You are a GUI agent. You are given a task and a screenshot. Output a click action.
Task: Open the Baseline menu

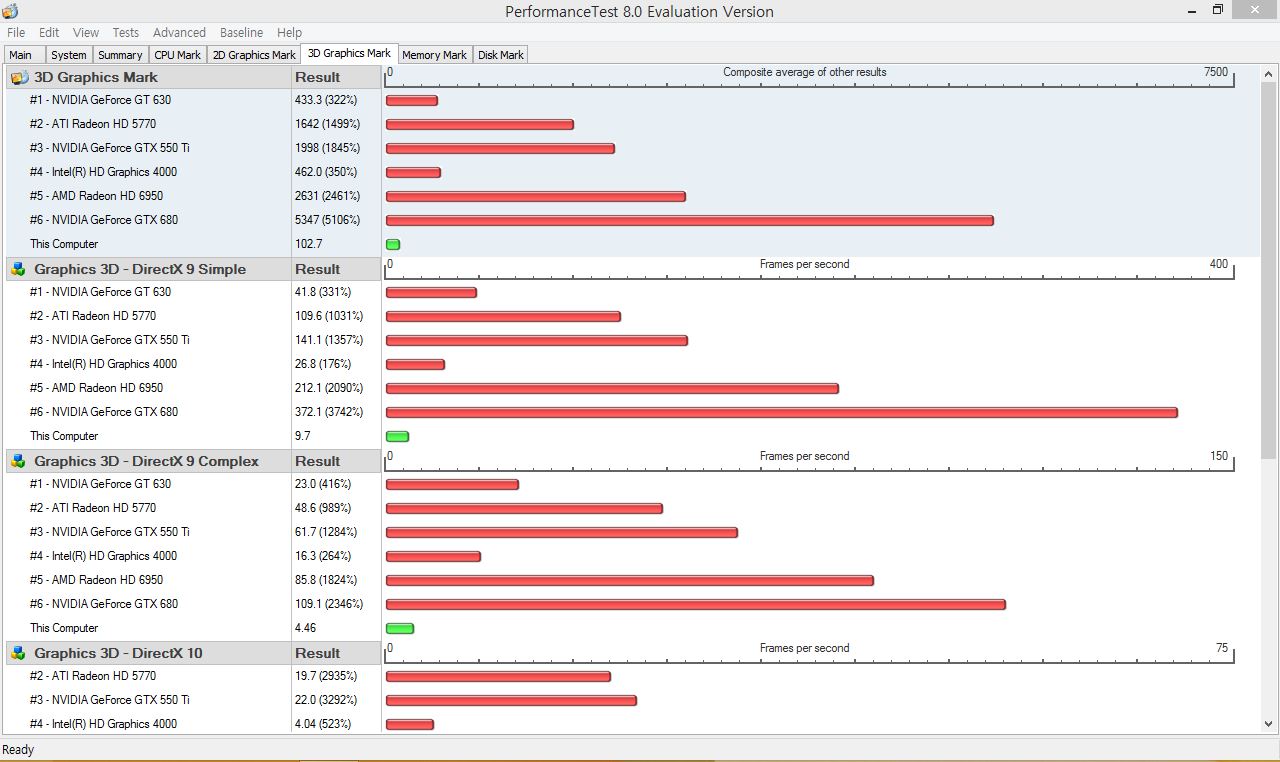pyautogui.click(x=242, y=33)
